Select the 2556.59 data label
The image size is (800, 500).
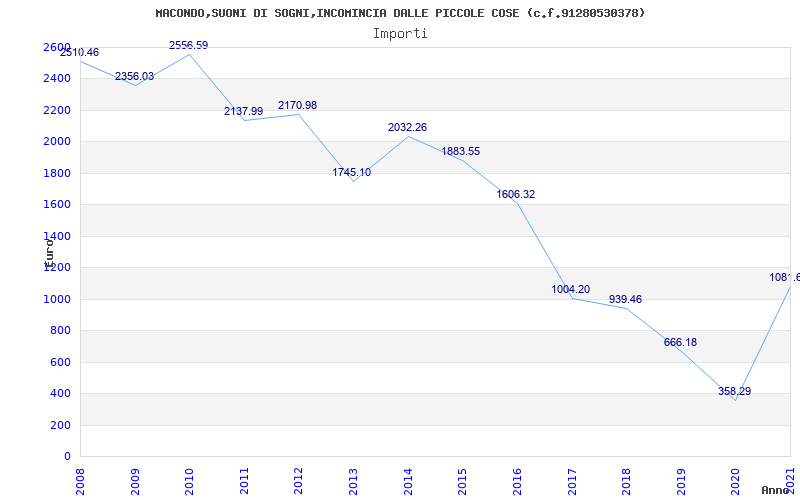(x=189, y=45)
